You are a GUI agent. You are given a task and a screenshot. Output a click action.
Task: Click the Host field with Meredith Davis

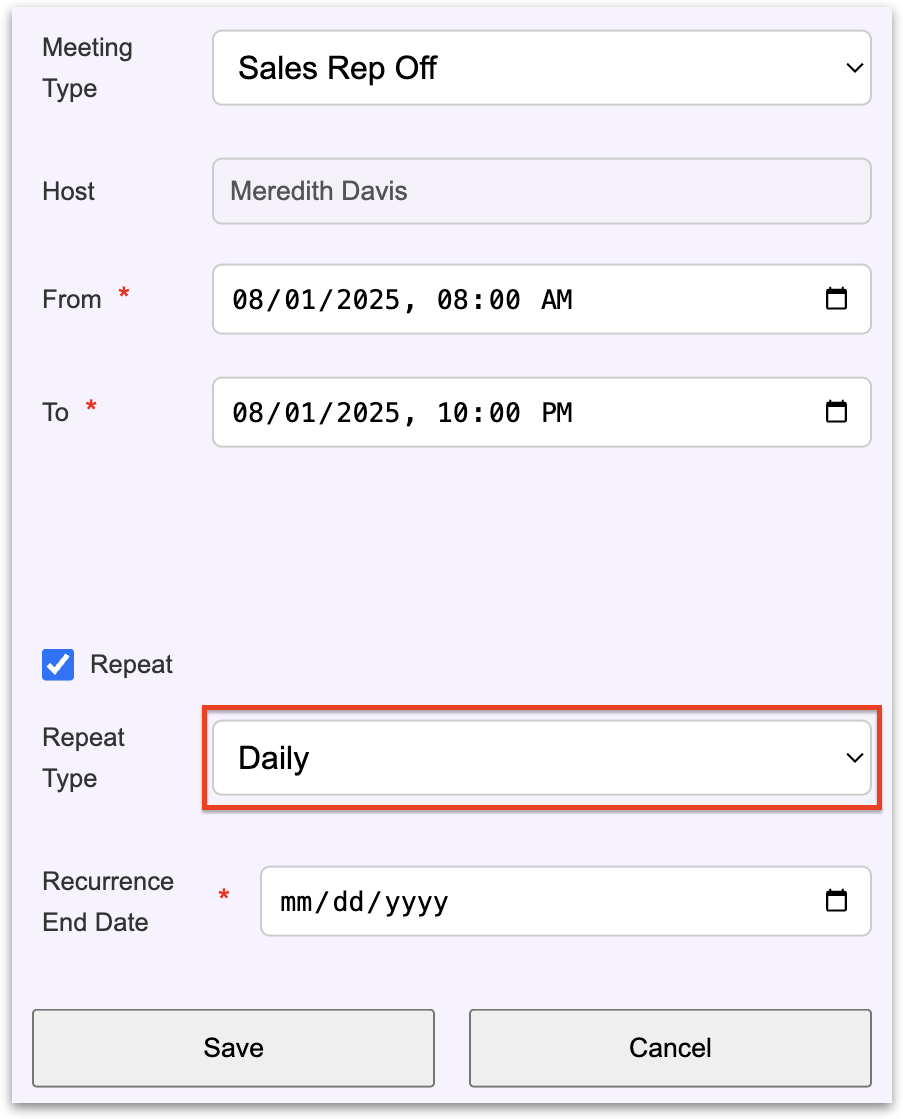[541, 191]
